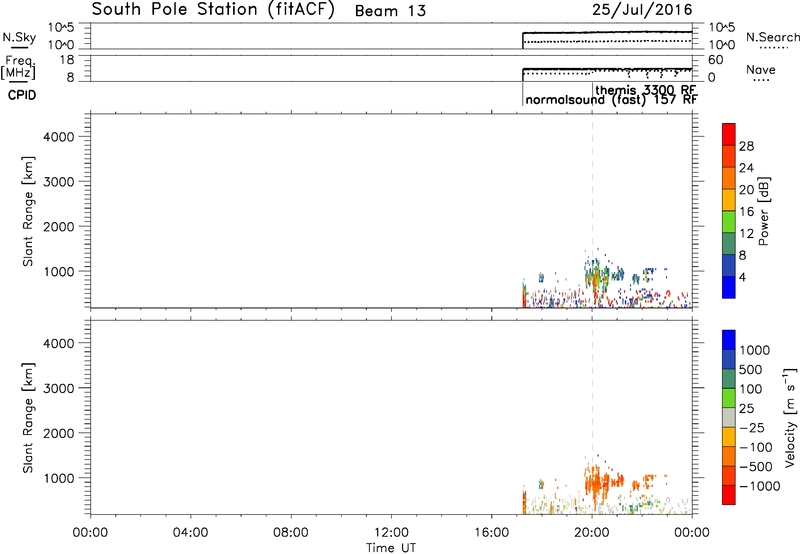
Task: Select the light green 25–100 Velocity segment
Action: coord(729,398)
